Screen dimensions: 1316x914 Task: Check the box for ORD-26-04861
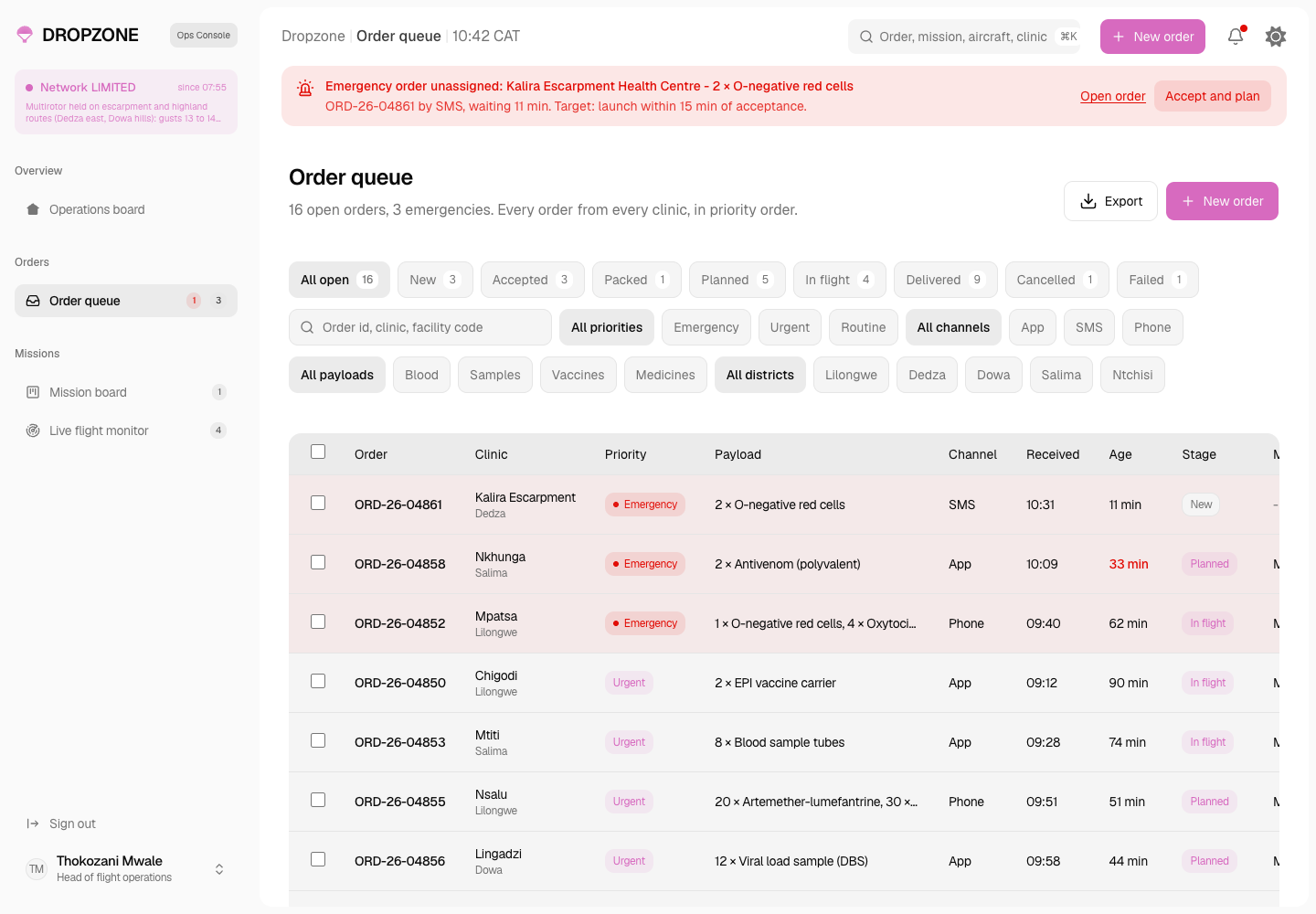click(x=318, y=503)
